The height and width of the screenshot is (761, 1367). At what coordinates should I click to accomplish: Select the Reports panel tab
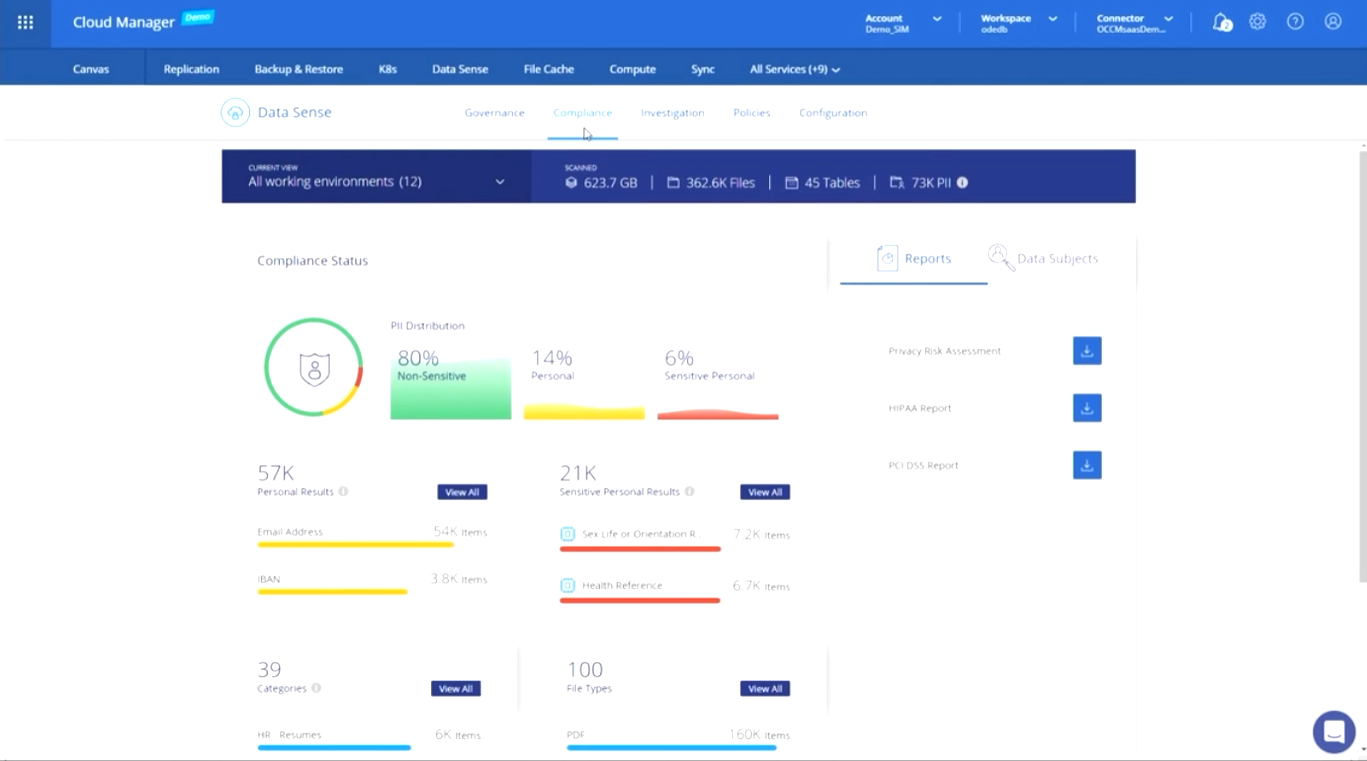click(913, 259)
